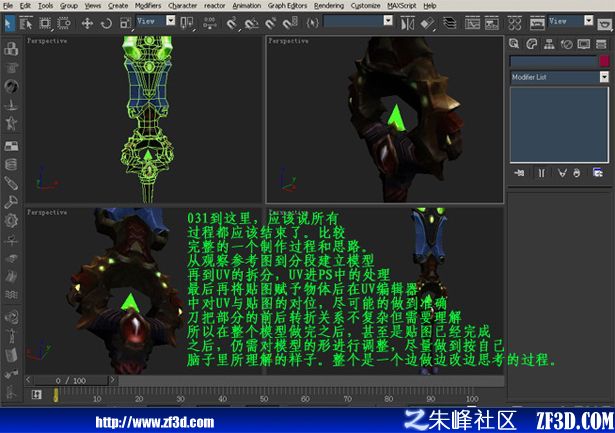Switch to the Utilities command panel tab
Image resolution: width=615 pixels, height=433 pixels.
coord(601,44)
